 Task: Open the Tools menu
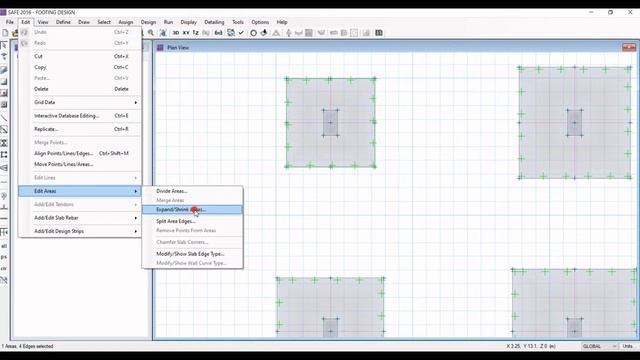238,22
